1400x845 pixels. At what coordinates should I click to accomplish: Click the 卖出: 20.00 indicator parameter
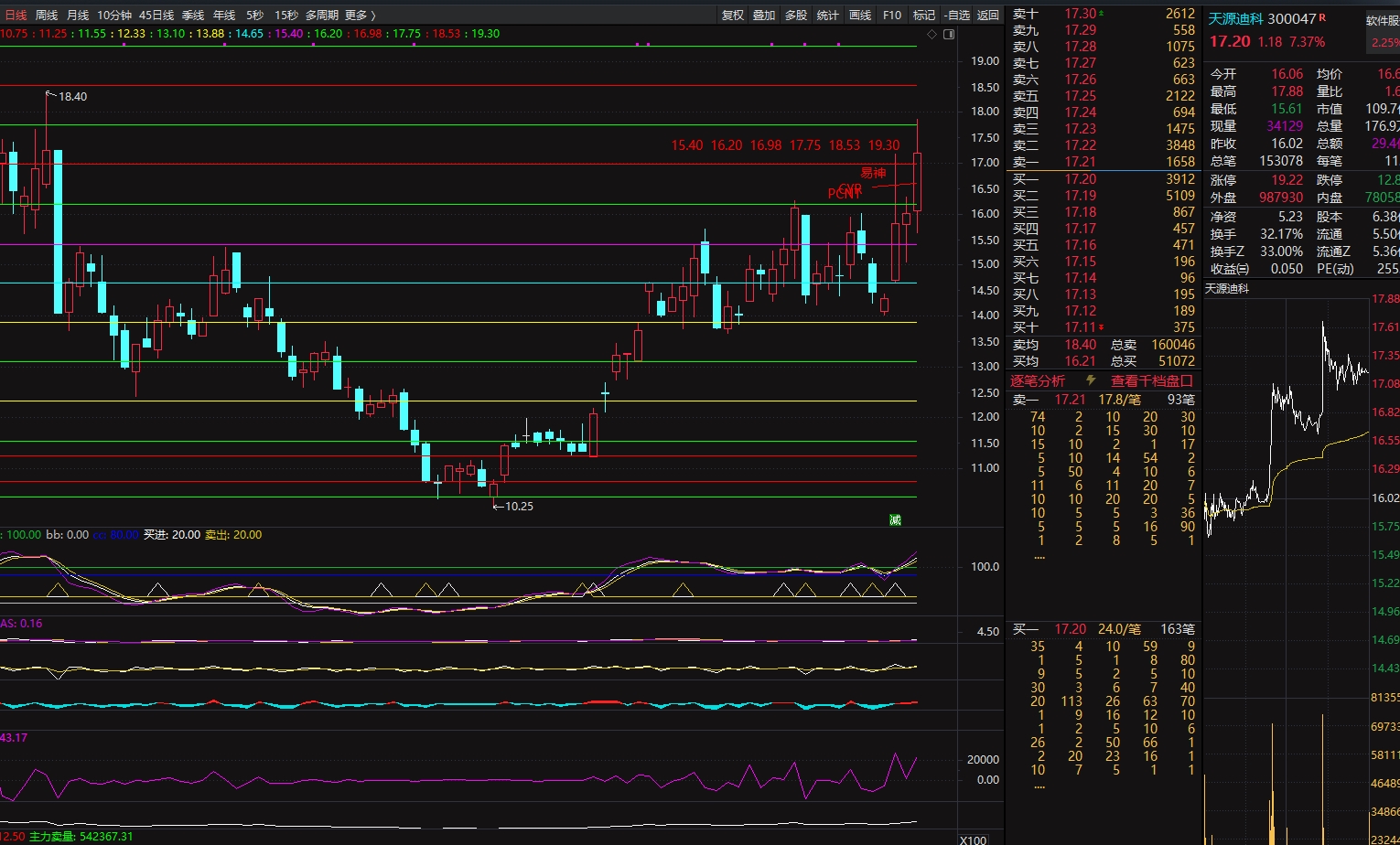[x=233, y=535]
